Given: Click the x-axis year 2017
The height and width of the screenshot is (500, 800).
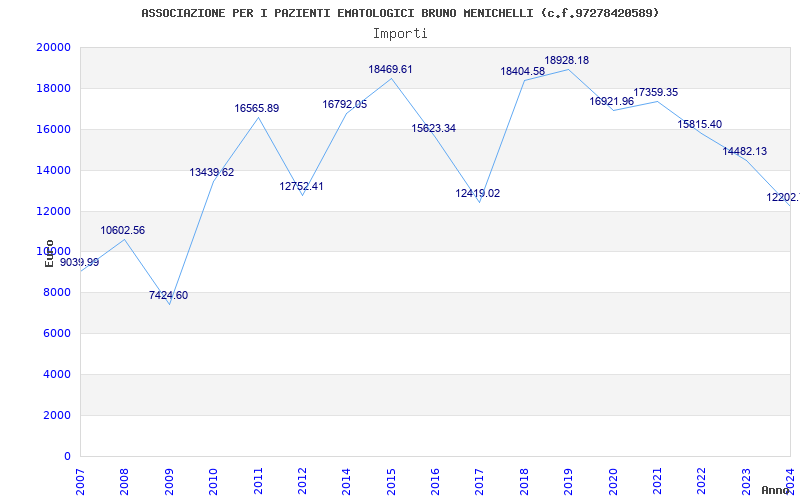Looking at the screenshot, I should [480, 482].
